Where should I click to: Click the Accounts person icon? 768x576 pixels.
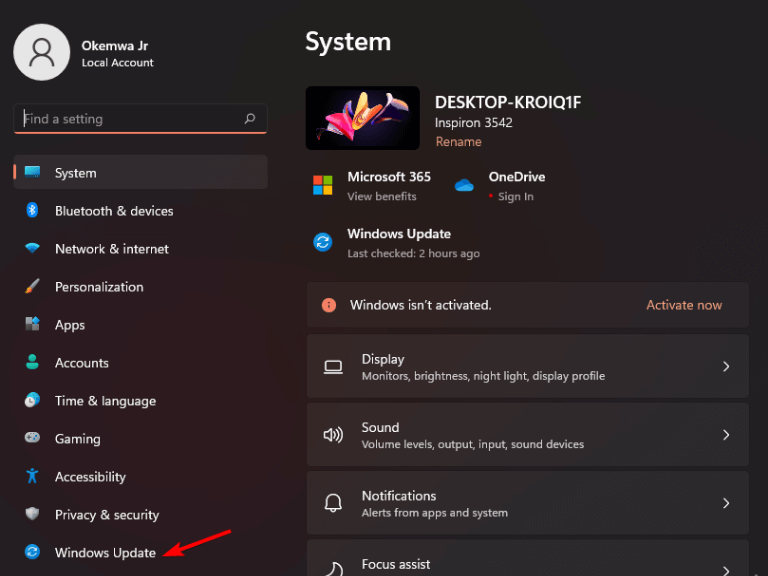coord(32,362)
